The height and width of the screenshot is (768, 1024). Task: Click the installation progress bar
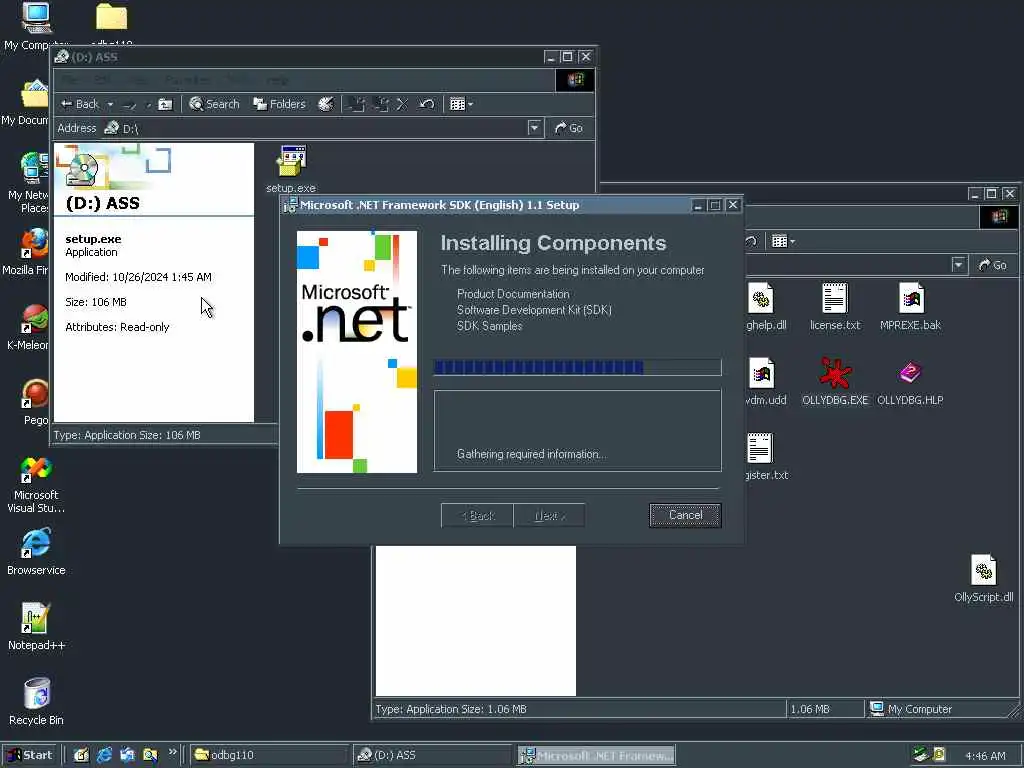click(577, 367)
